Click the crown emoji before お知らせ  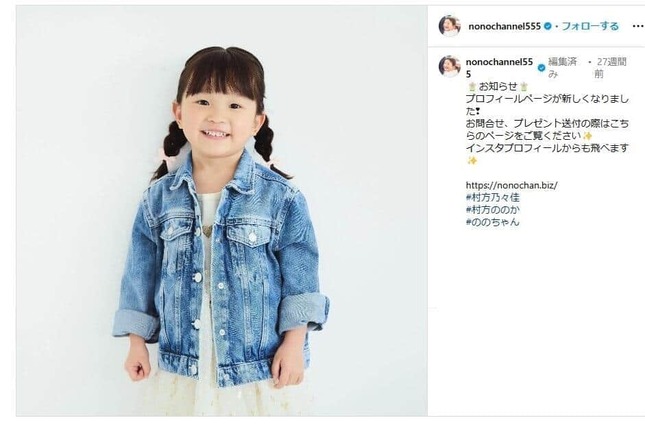click(472, 87)
